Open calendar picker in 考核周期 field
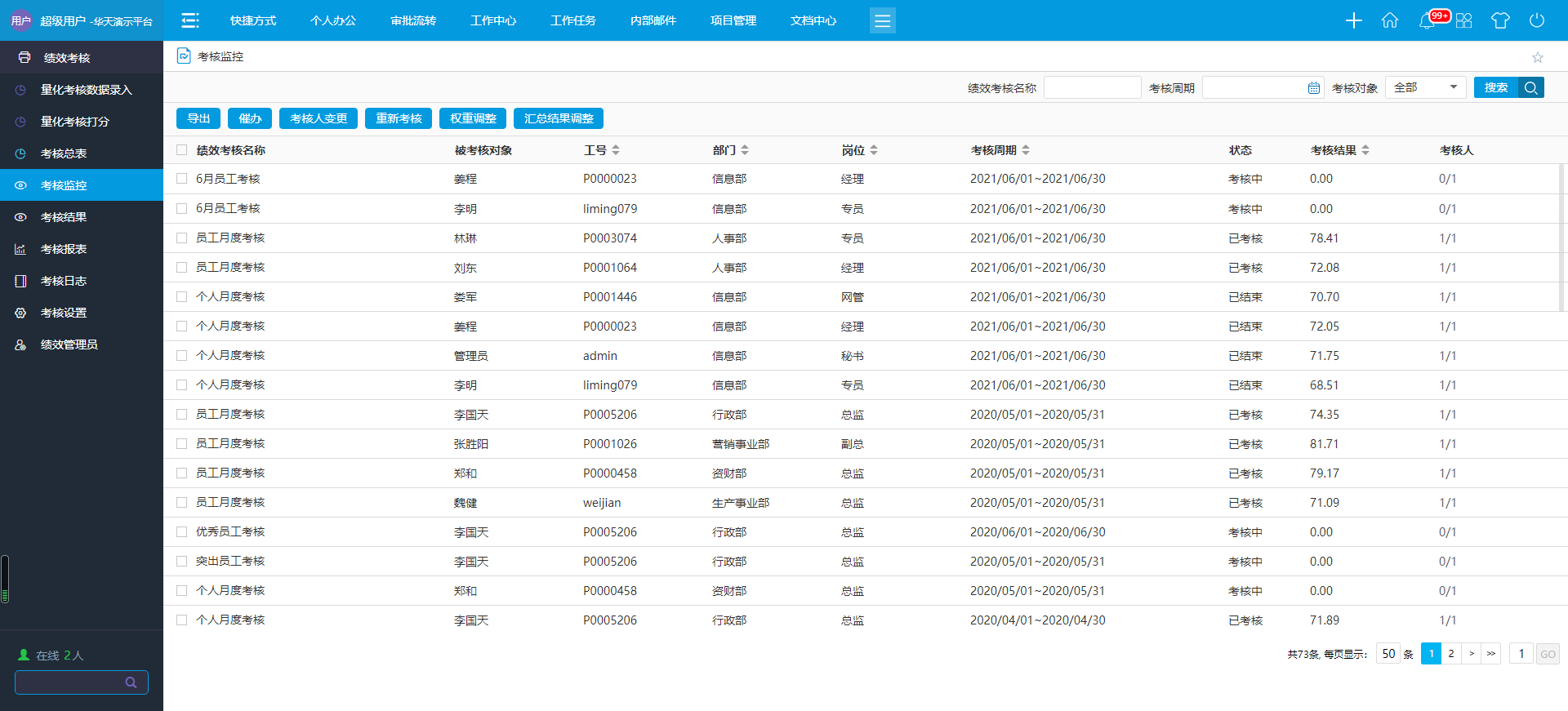Image resolution: width=1568 pixels, height=711 pixels. coord(1314,88)
